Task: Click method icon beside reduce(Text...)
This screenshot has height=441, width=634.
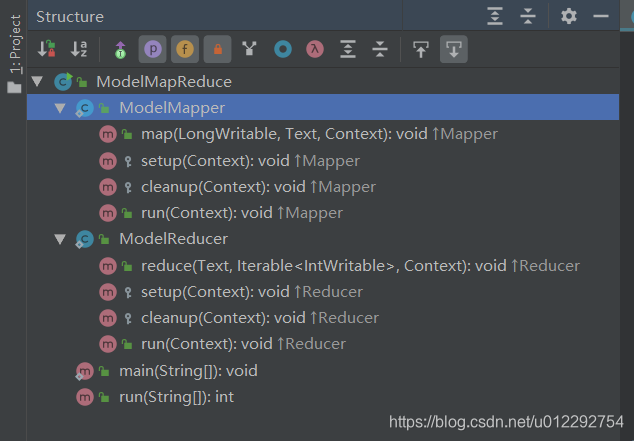Action: 108,266
